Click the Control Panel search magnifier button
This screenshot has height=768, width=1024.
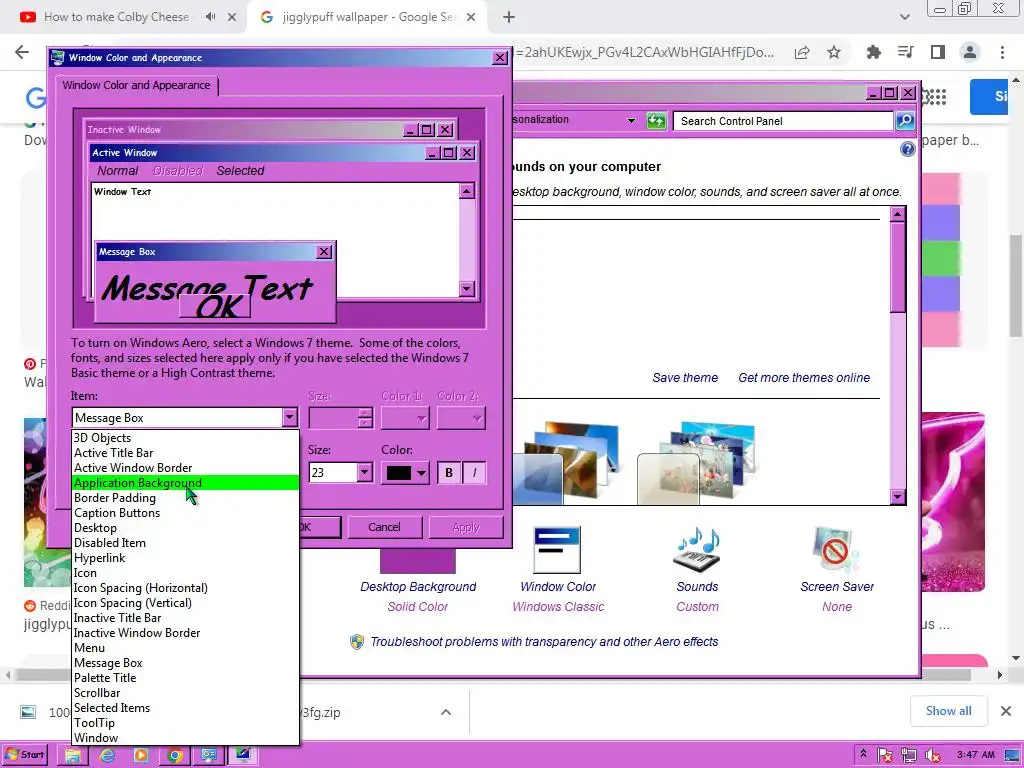[x=904, y=121]
